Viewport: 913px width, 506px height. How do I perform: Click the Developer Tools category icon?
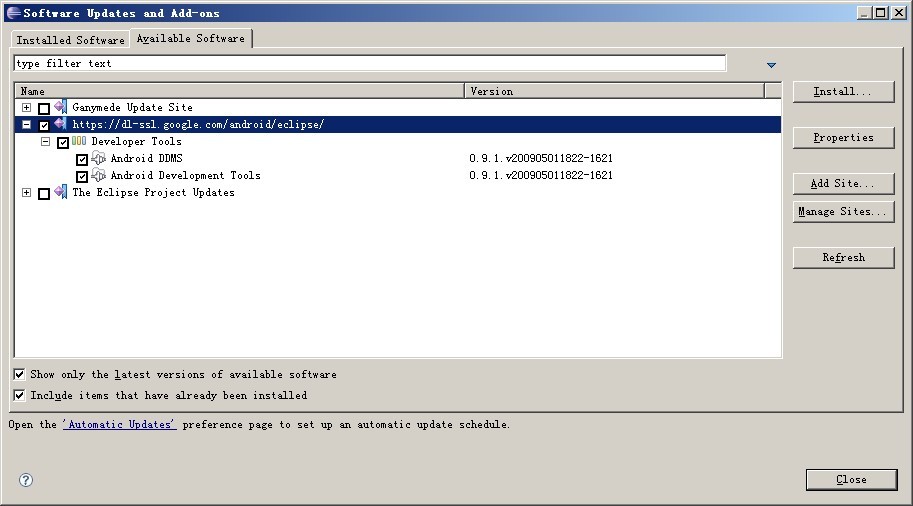(79, 141)
